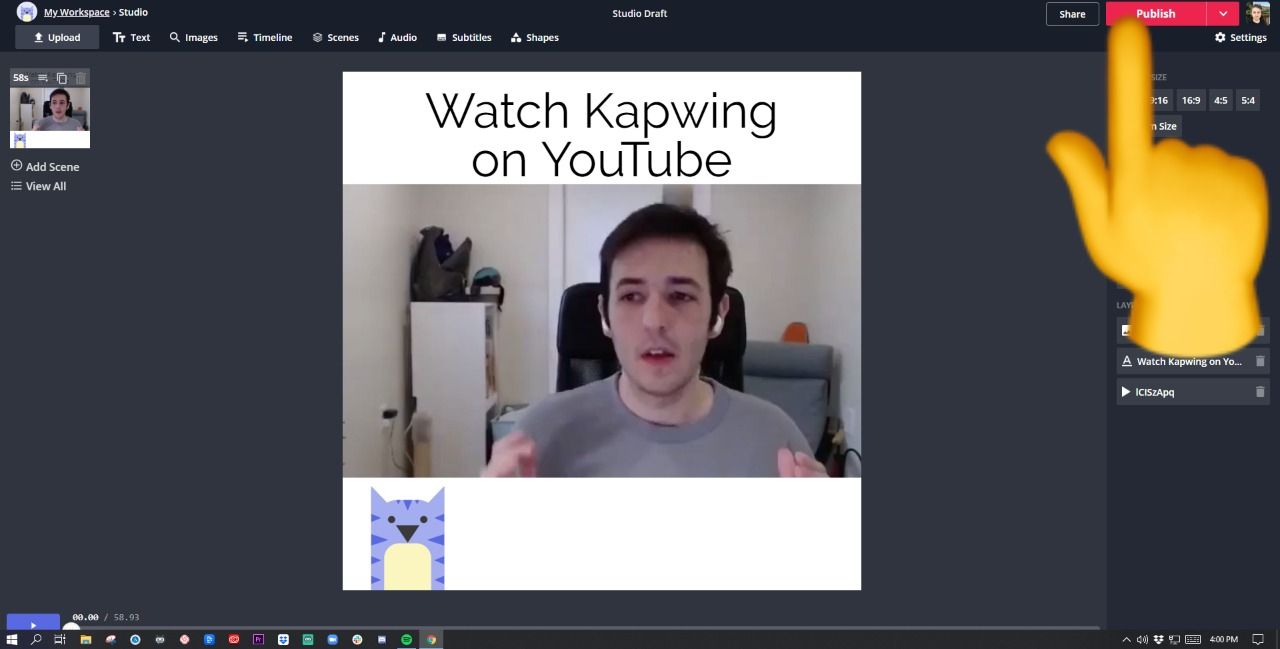1280x649 pixels.
Task: Open the My Workspace breadcrumb link
Action: pos(76,12)
